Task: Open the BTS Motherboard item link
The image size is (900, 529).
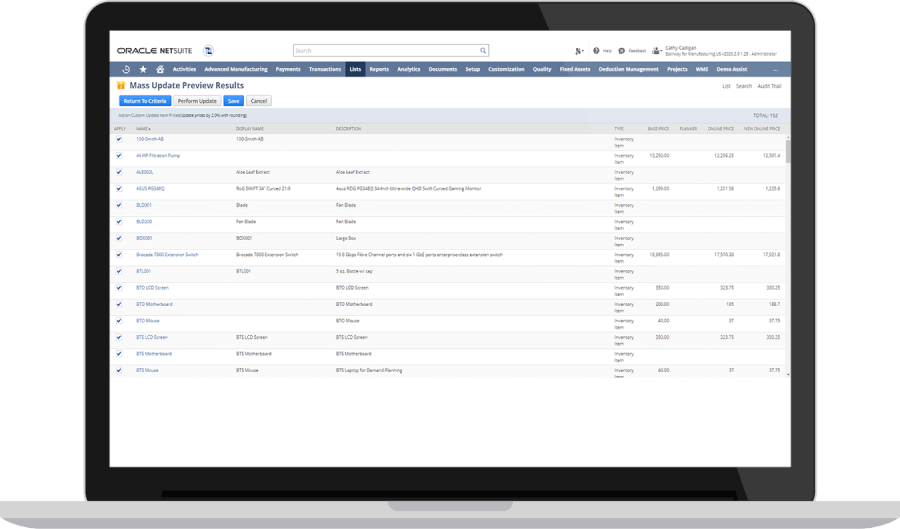Action: 154,354
